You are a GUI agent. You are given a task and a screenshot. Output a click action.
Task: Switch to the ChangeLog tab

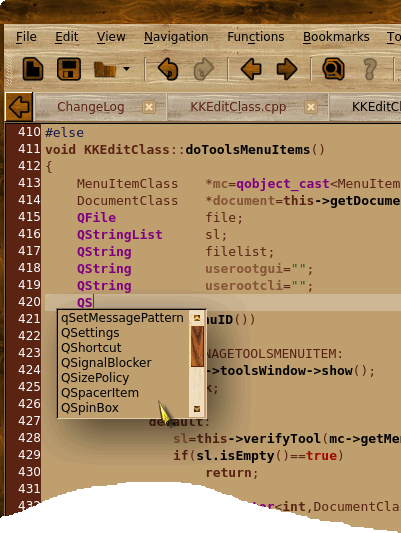point(90,107)
